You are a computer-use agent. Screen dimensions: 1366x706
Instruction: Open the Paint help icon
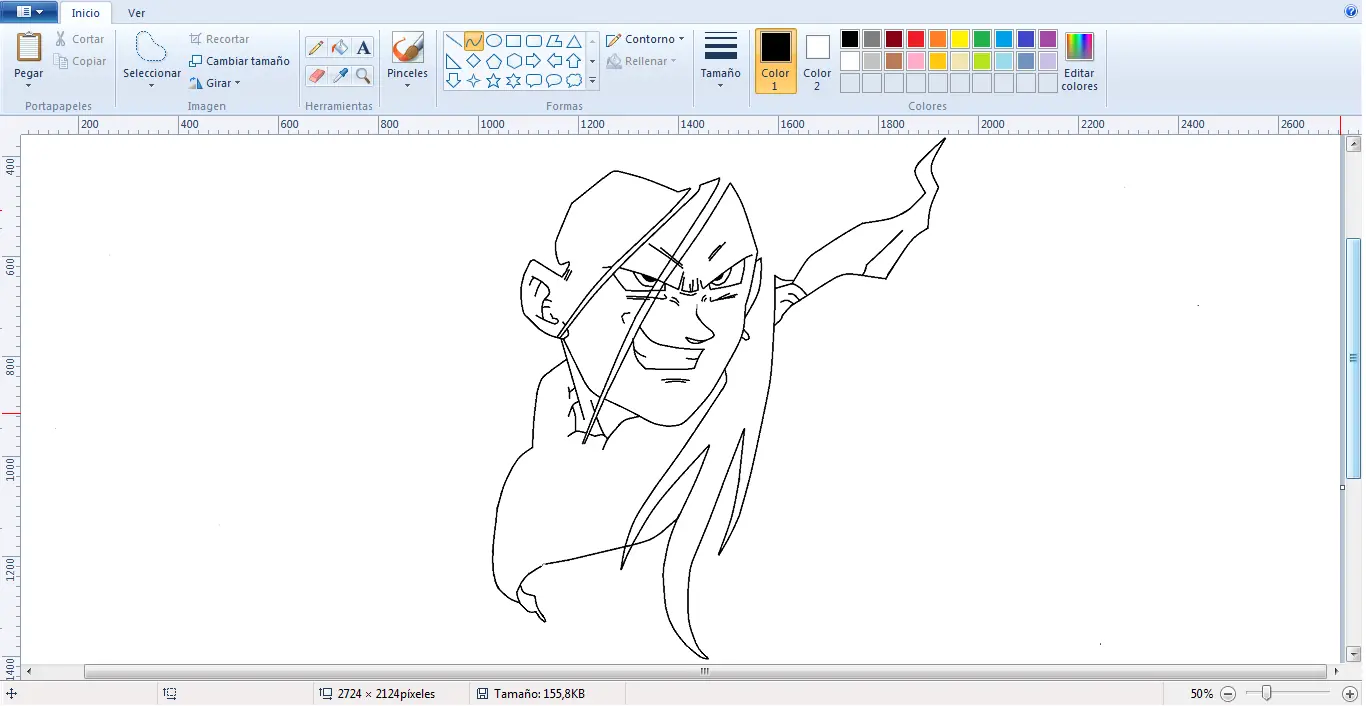click(1351, 12)
